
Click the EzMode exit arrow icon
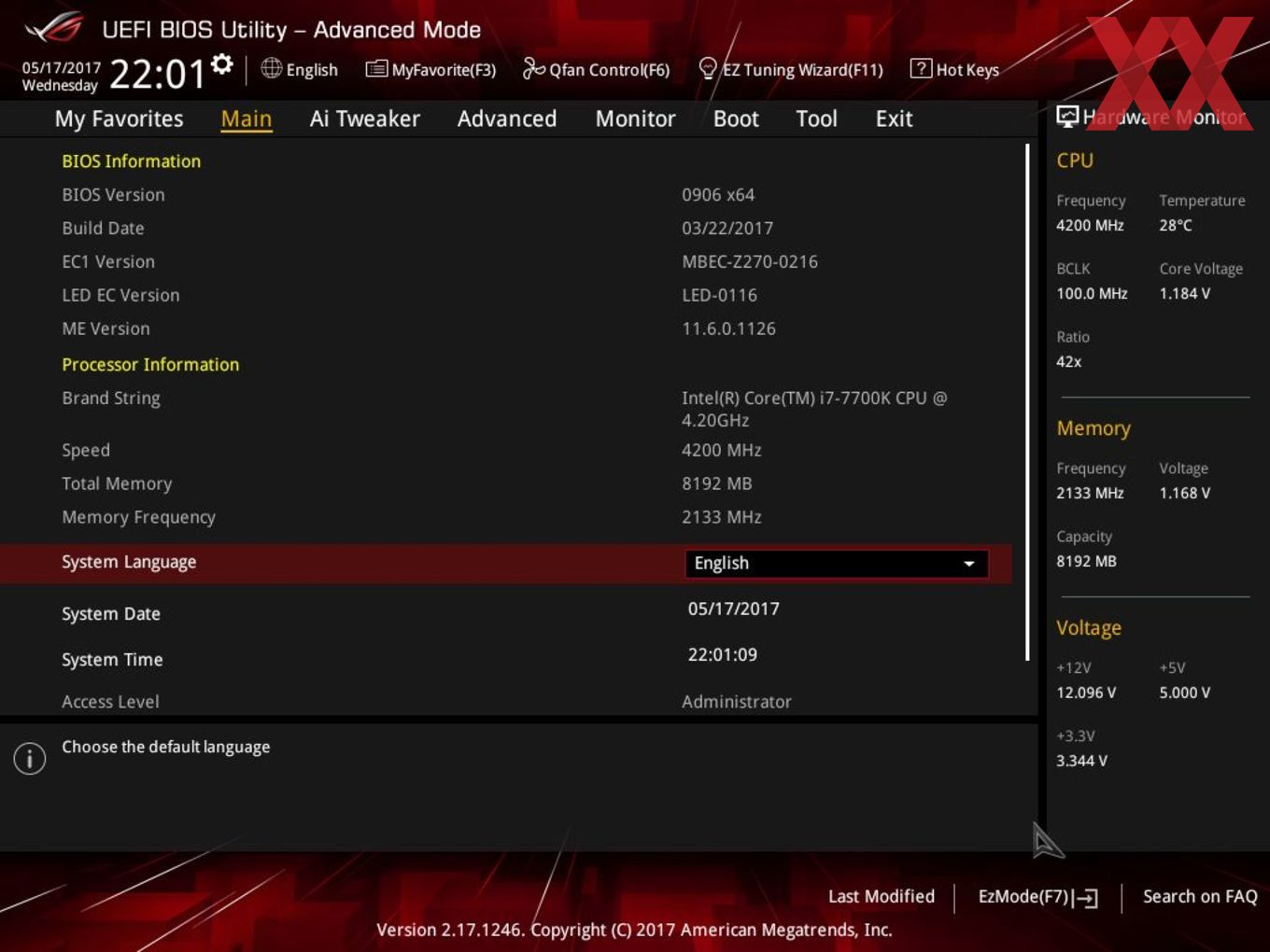tap(1085, 898)
